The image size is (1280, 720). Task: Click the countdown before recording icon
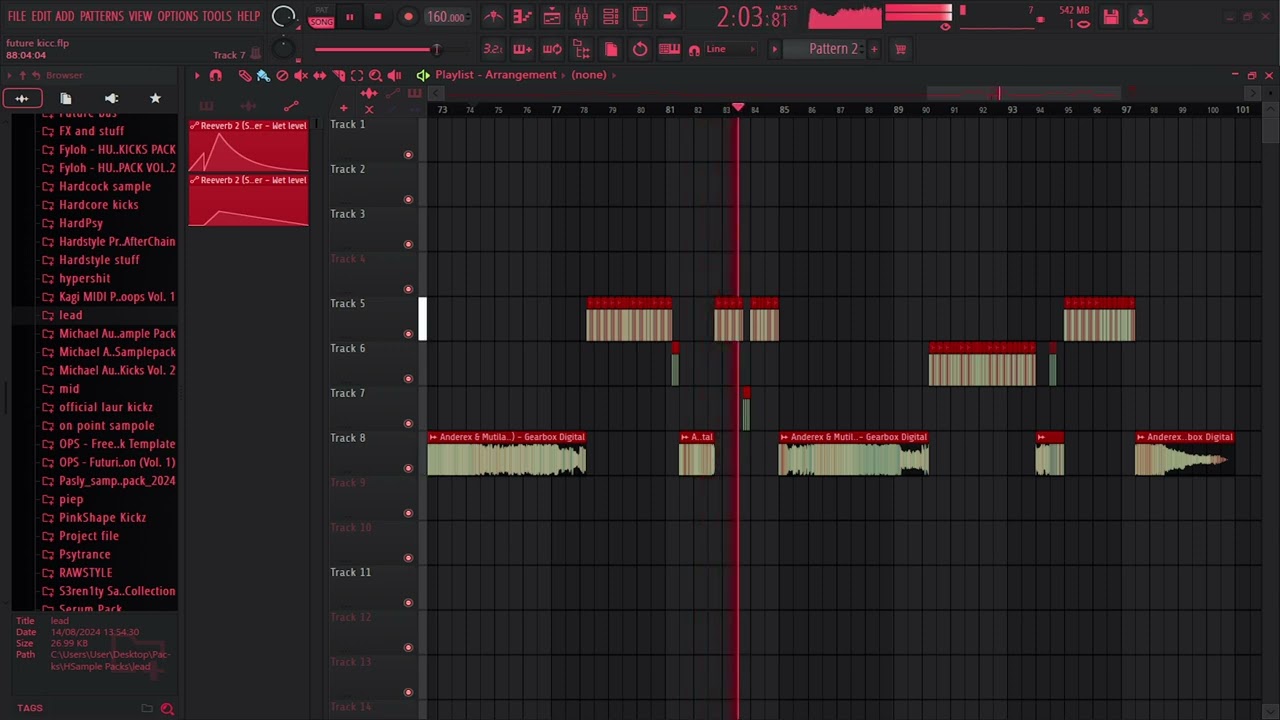[493, 49]
